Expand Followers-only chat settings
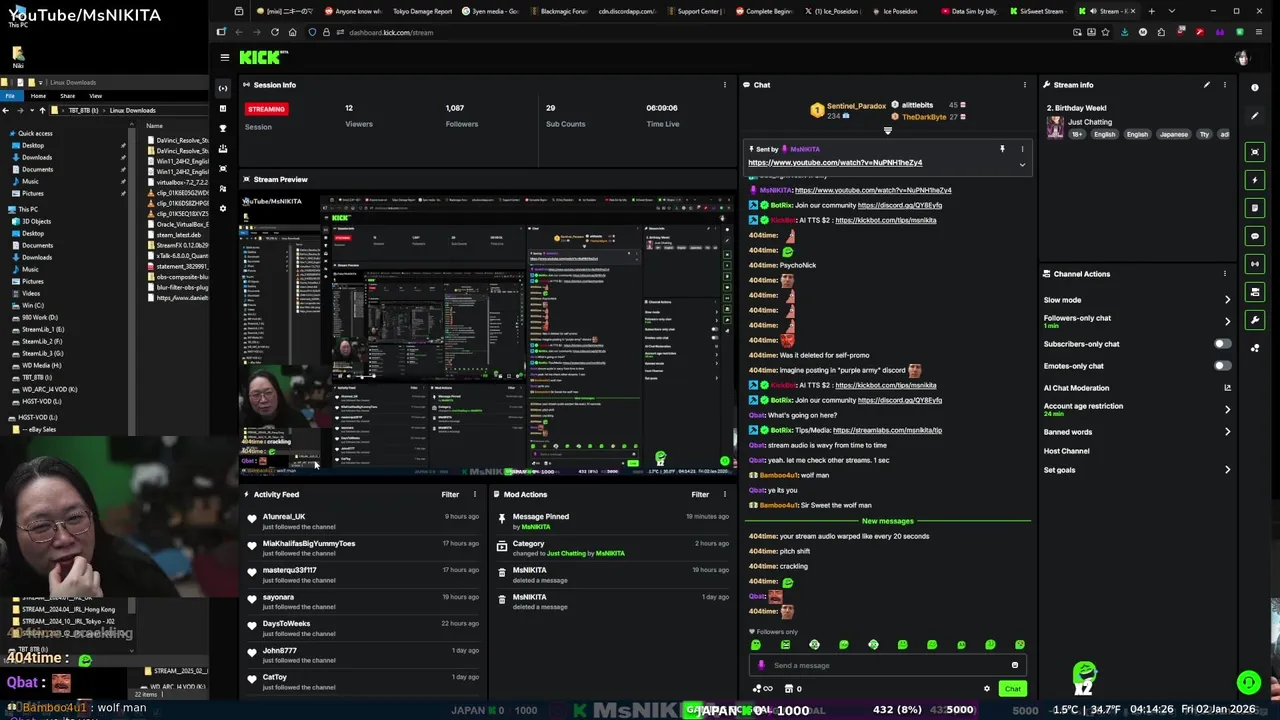 (1227, 321)
